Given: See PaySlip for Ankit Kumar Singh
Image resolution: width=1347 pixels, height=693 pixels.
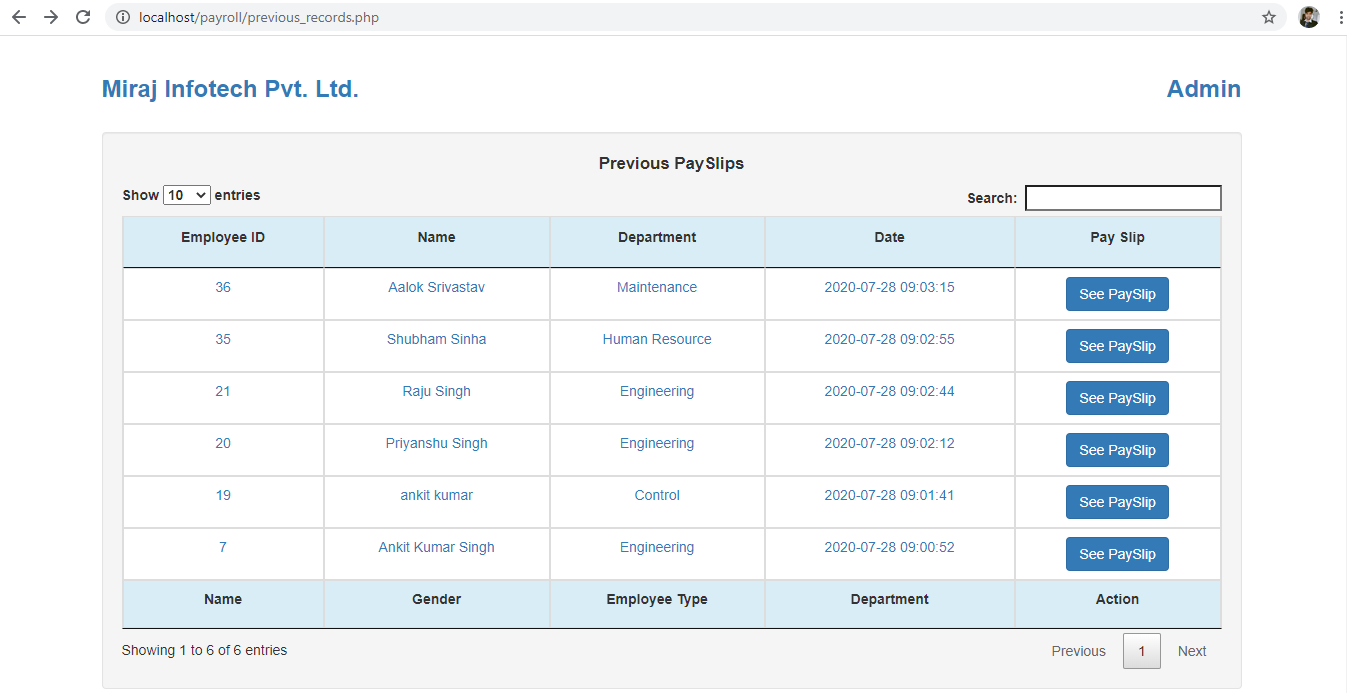Looking at the screenshot, I should coord(1117,553).
